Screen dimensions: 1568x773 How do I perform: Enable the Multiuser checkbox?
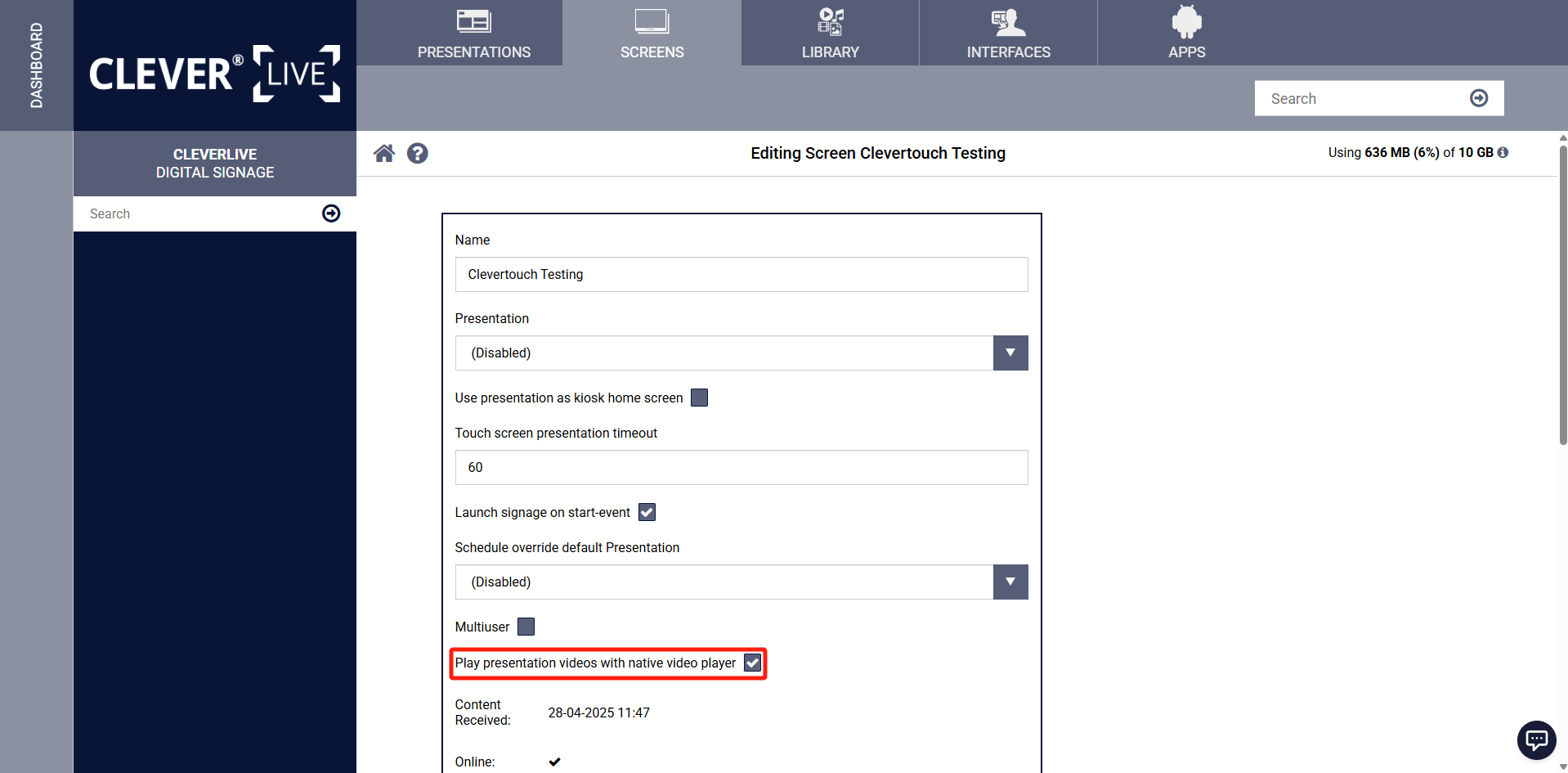point(526,627)
